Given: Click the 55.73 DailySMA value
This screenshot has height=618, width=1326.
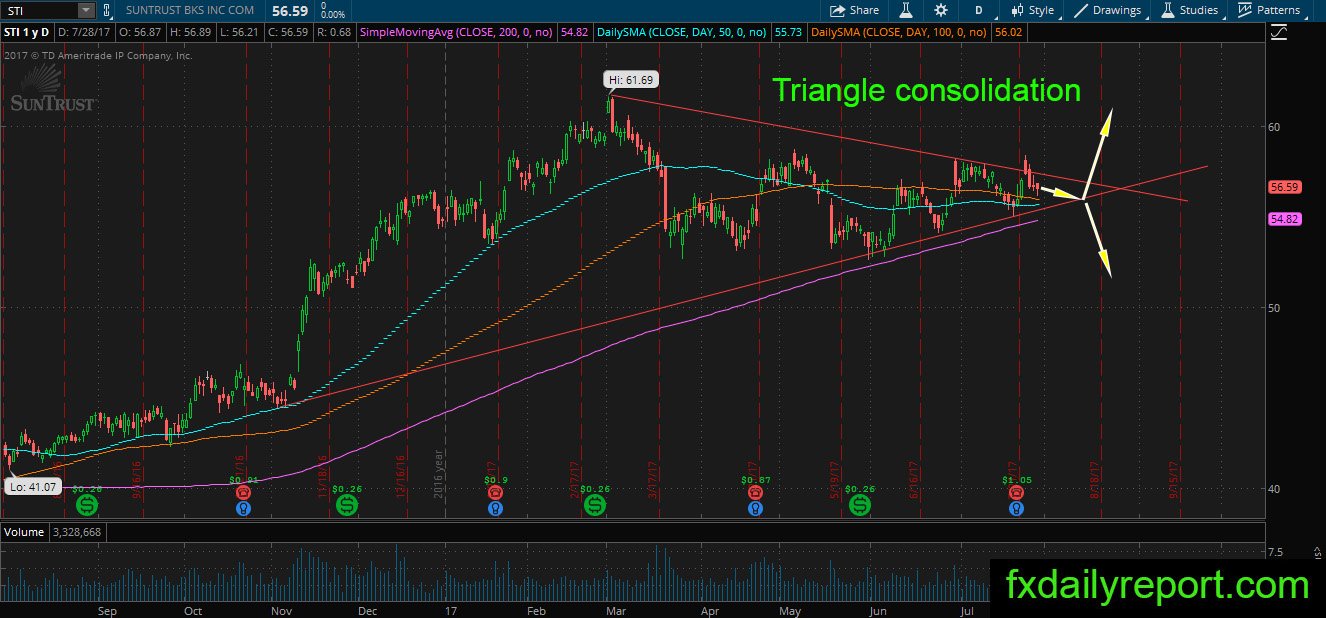Looking at the screenshot, I should click(x=790, y=33).
